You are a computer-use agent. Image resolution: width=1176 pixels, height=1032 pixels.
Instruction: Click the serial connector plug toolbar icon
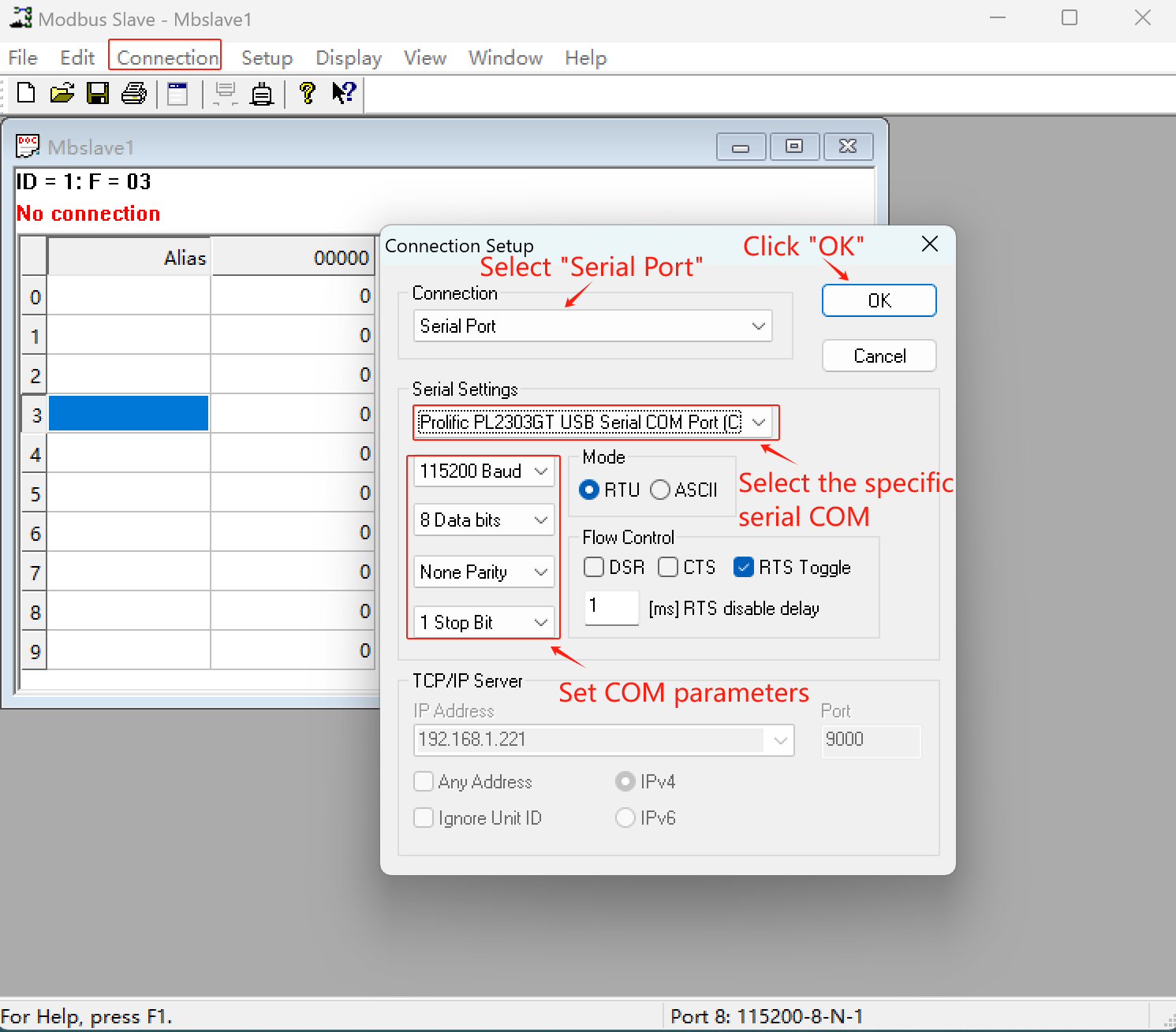[x=262, y=94]
